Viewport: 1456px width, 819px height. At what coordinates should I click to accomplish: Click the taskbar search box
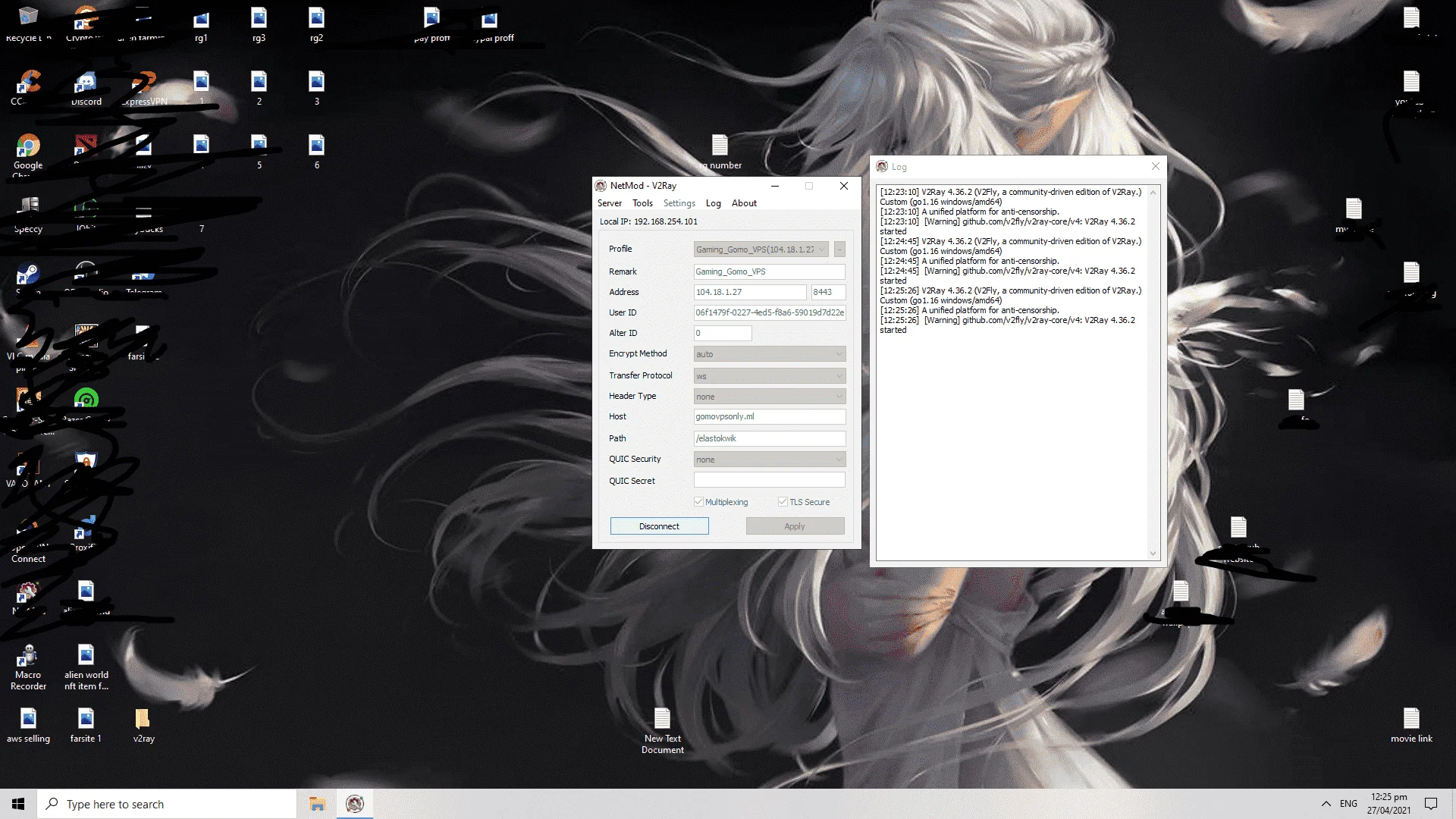pos(167,804)
